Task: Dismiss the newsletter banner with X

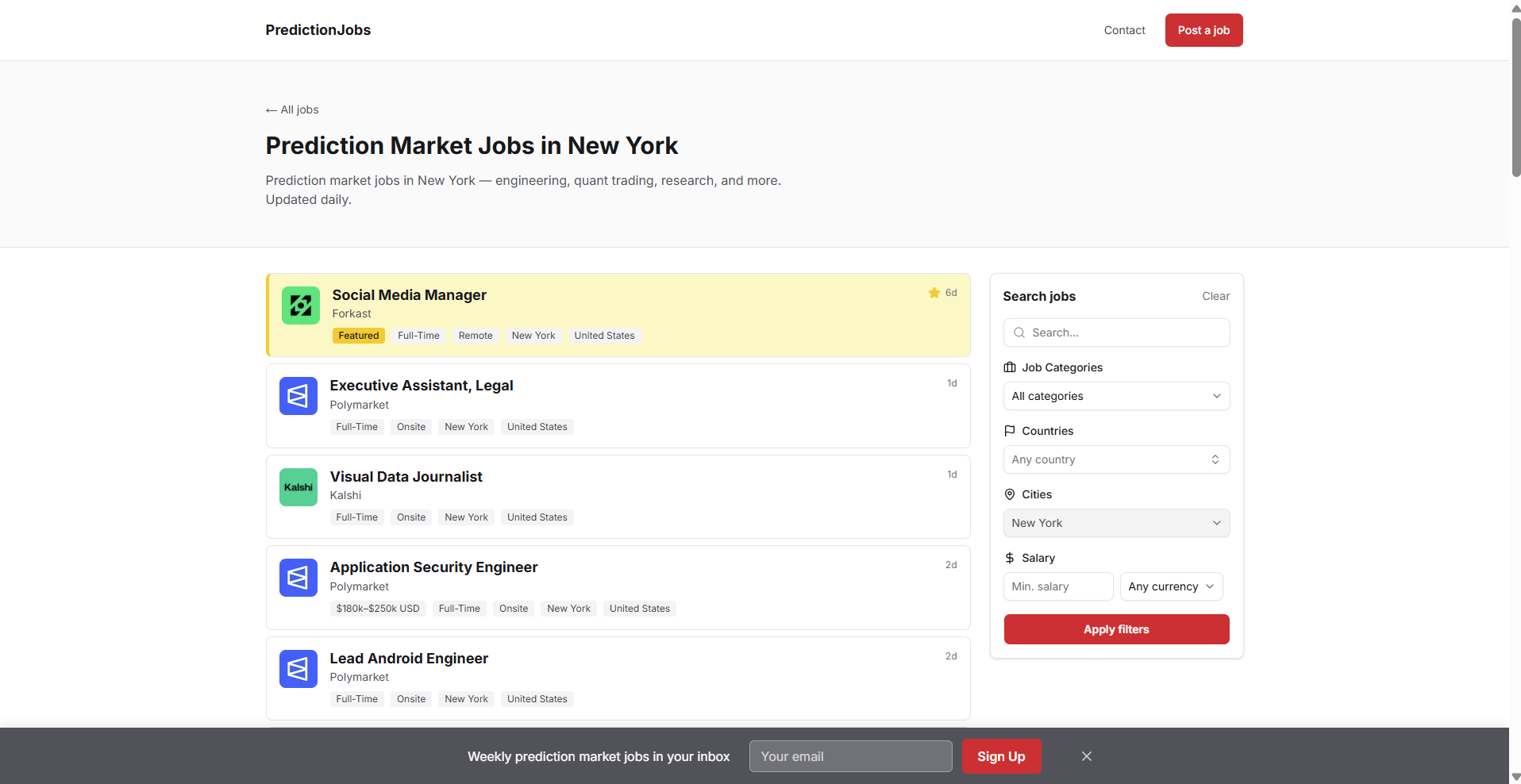Action: pos(1087,756)
